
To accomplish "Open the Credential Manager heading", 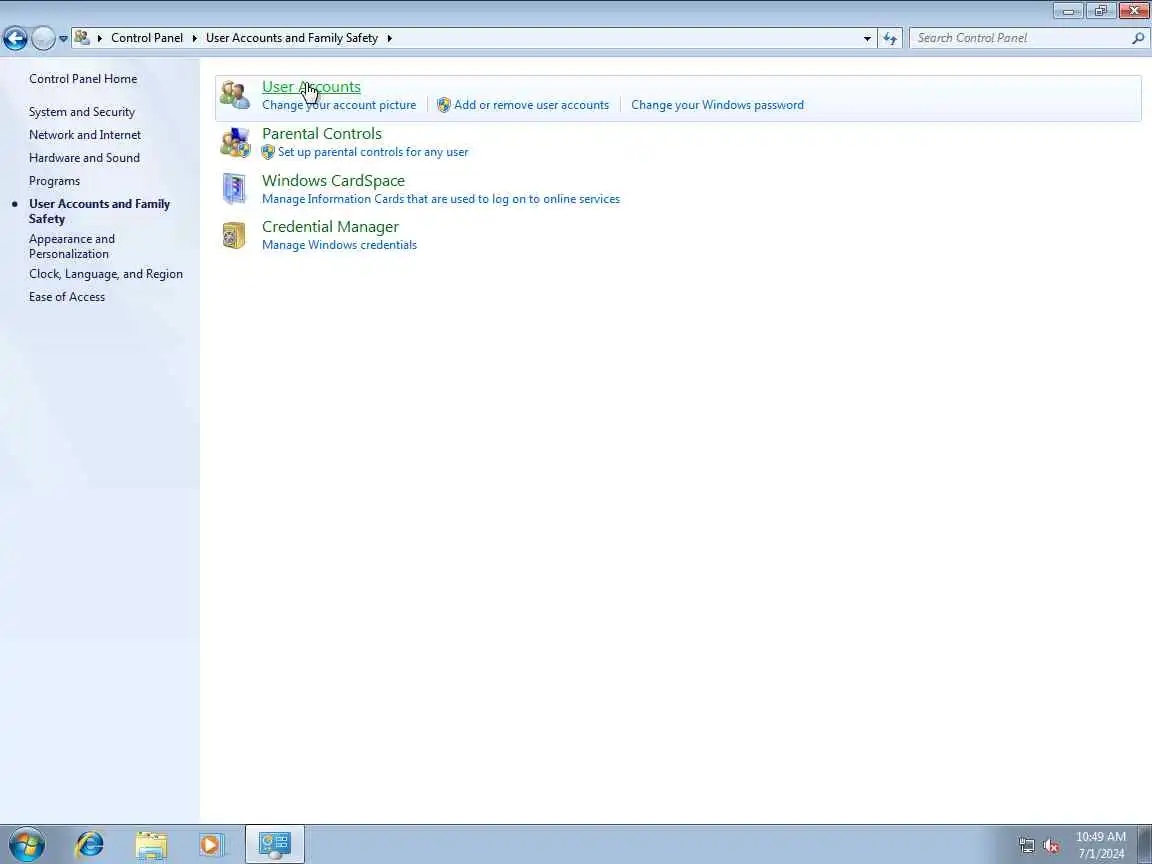I will [331, 227].
